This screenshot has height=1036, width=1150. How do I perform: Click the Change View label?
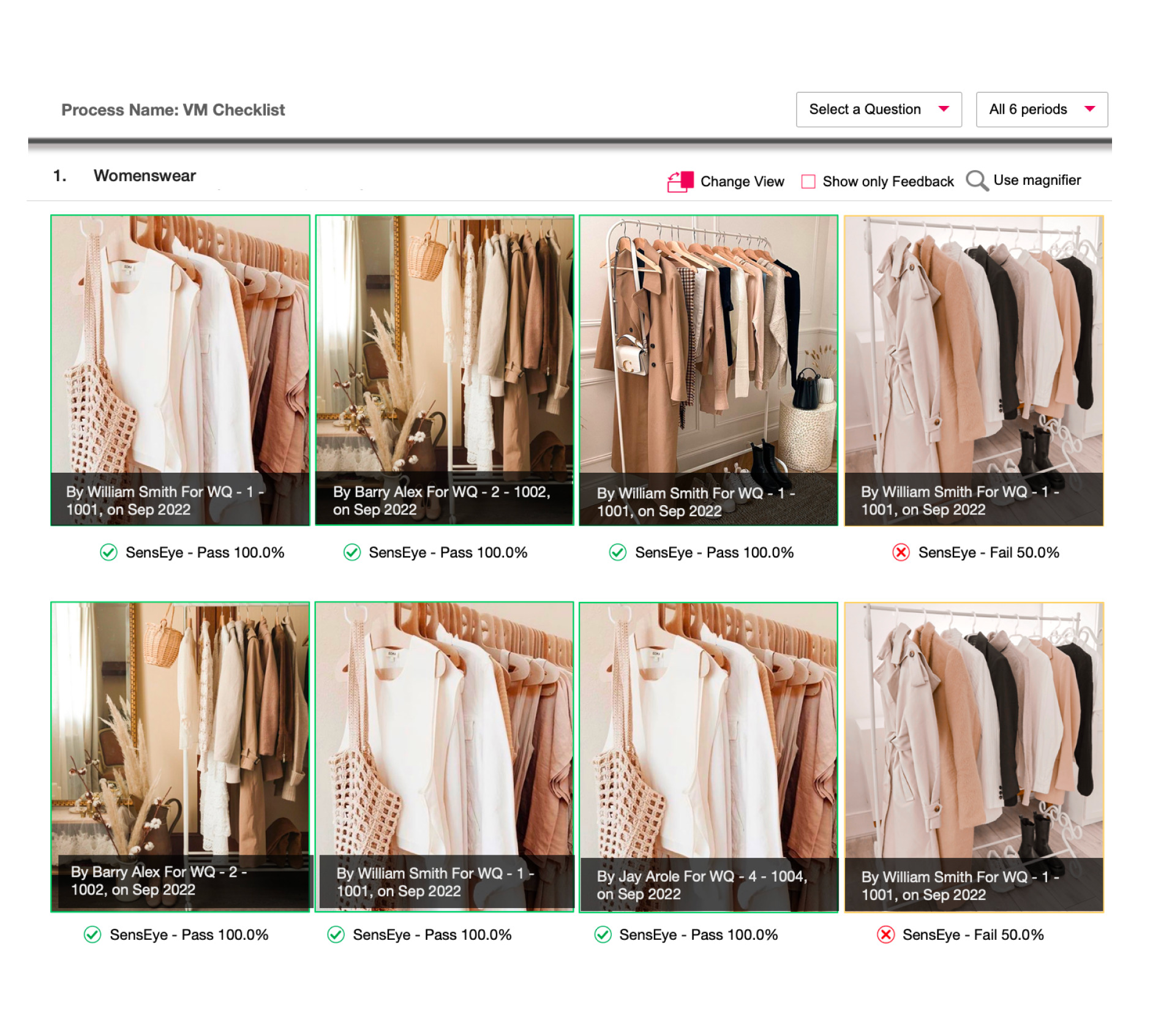coord(742,181)
